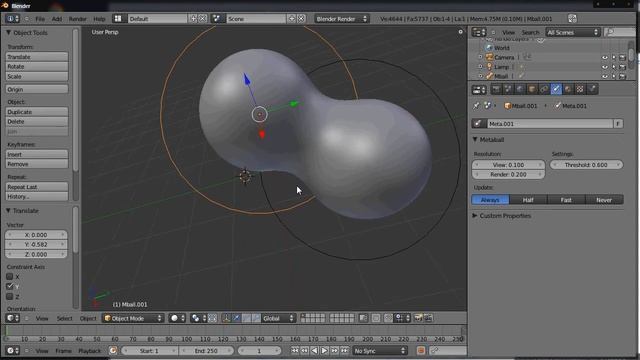This screenshot has width=640, height=360.
Task: Click the Insert keyframe button
Action: (x=37, y=154)
